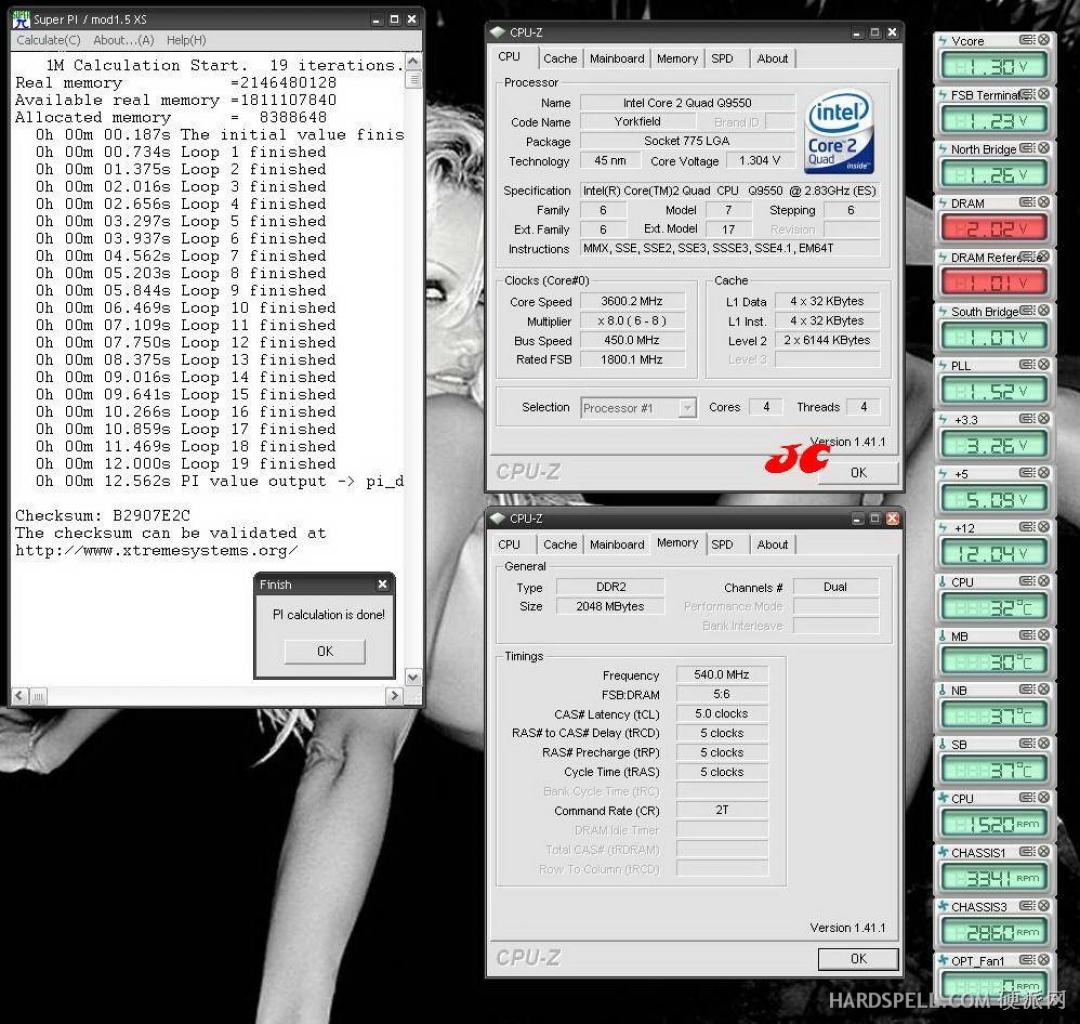Open settings icon on Vcore monitor widget
1080x1024 pixels.
(x=1027, y=40)
